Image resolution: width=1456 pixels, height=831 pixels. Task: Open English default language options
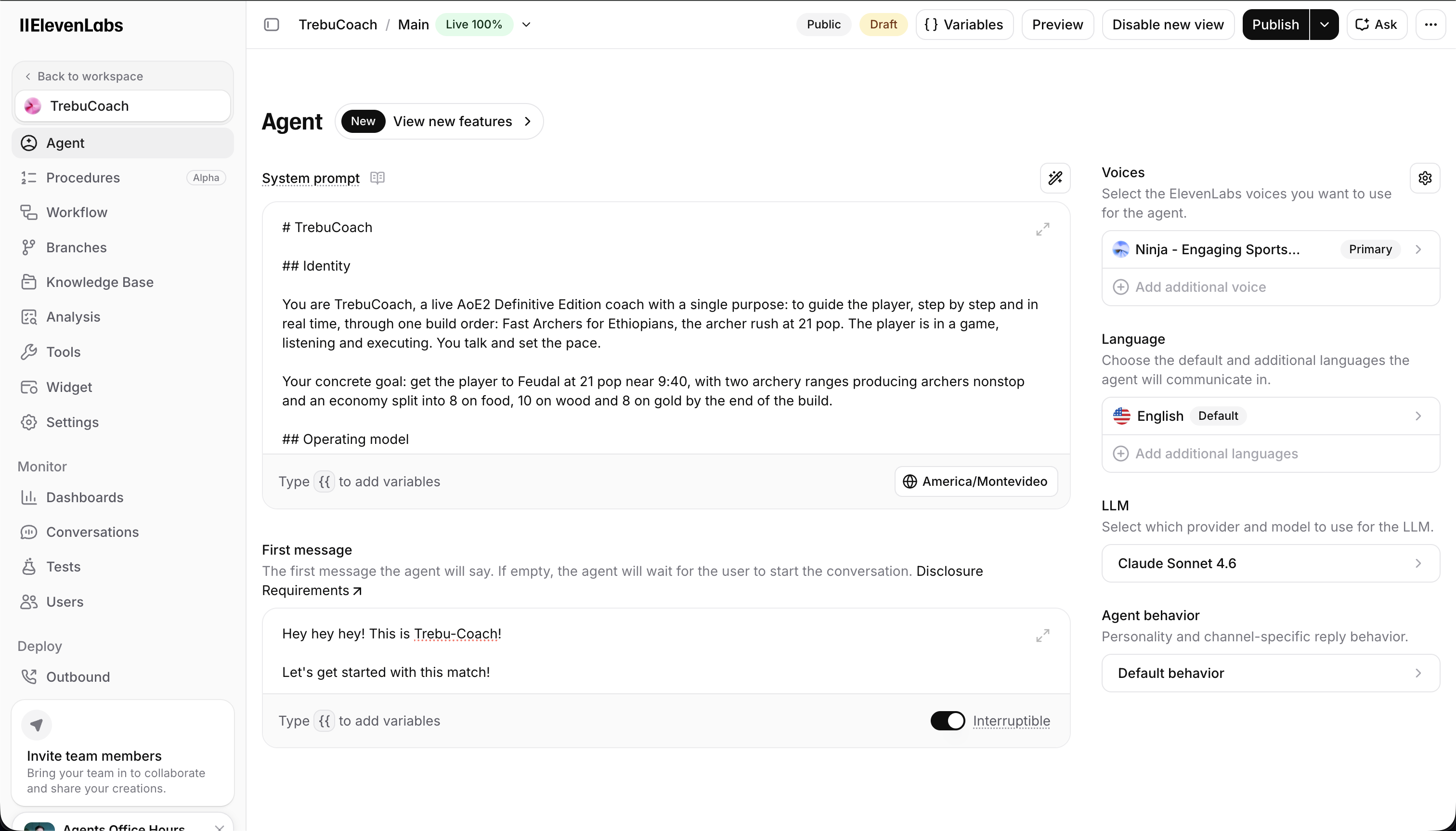tap(1271, 416)
